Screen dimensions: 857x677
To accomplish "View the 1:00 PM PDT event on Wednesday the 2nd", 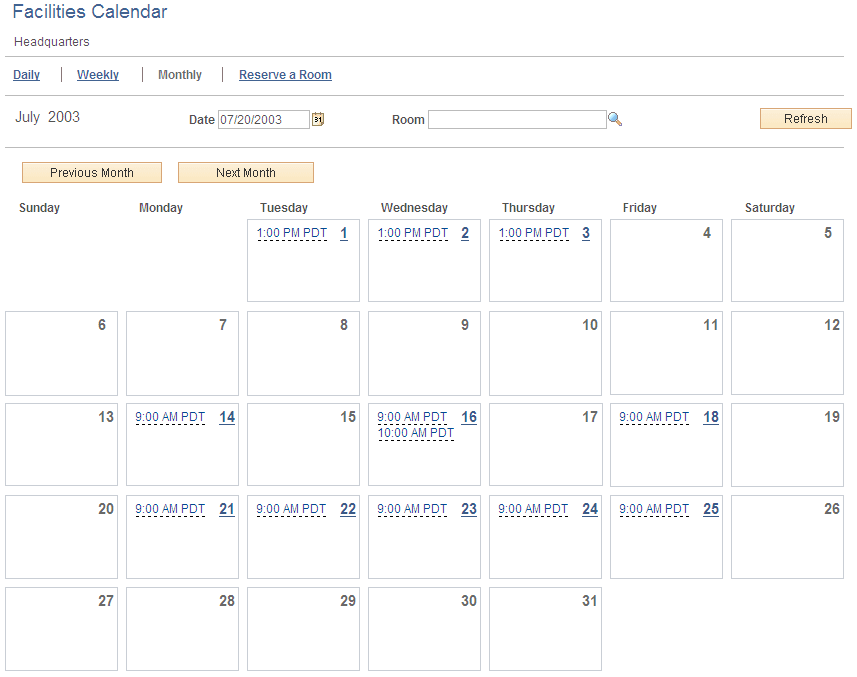I will pyautogui.click(x=412, y=233).
